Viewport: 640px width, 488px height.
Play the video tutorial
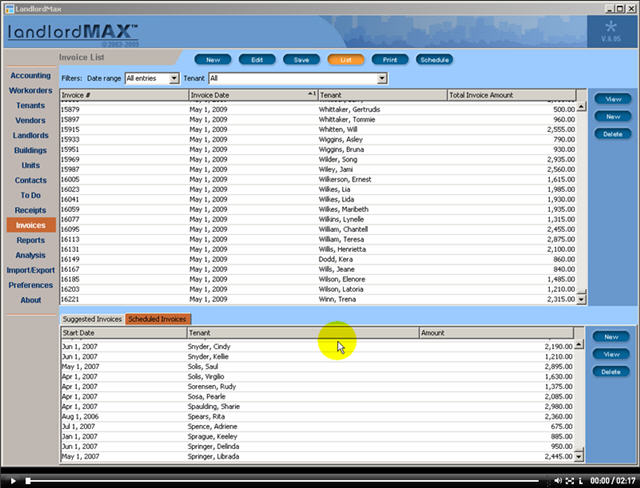pyautogui.click(x=13, y=481)
